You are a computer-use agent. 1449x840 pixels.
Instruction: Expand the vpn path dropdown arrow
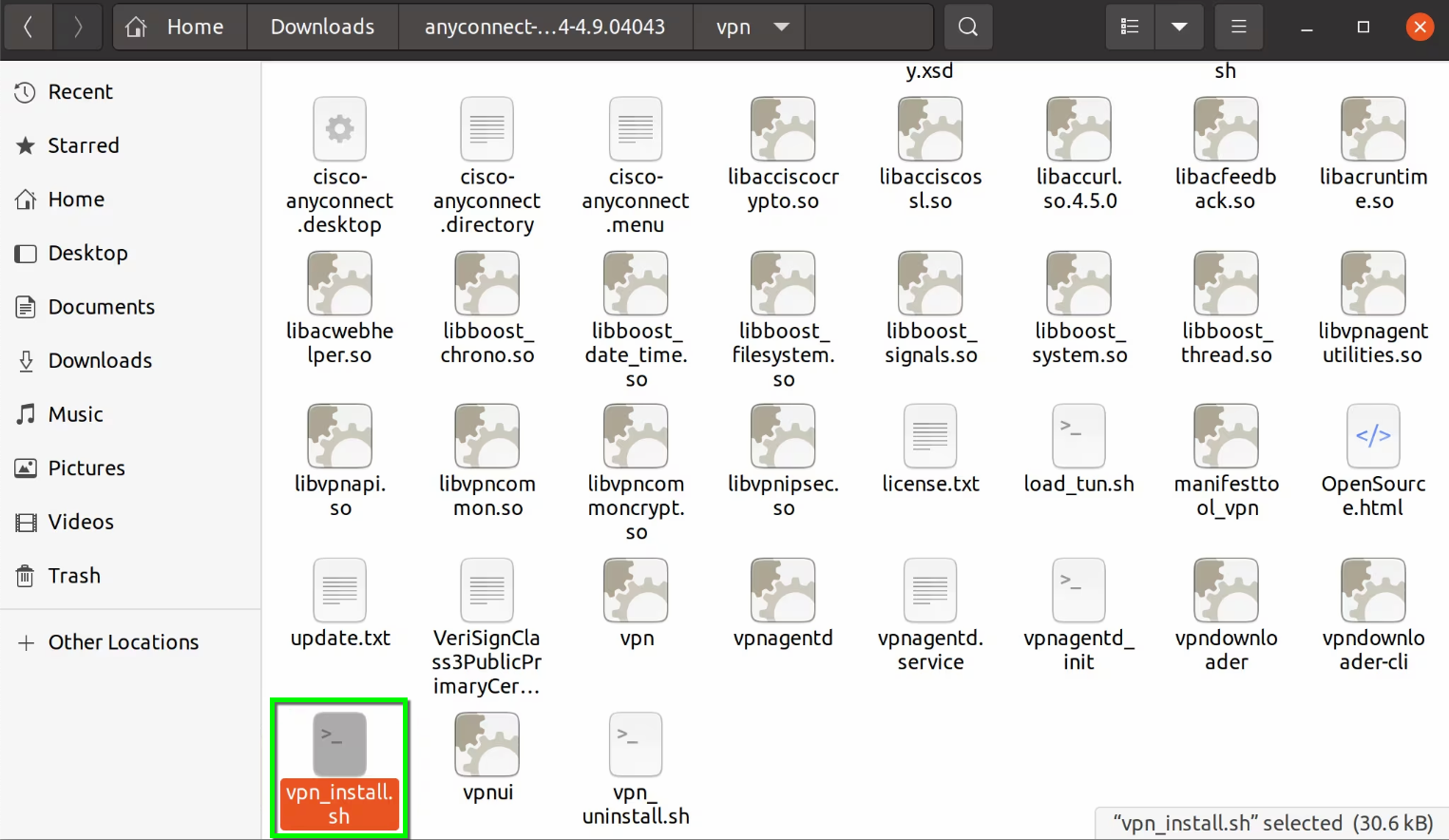pyautogui.click(x=781, y=27)
